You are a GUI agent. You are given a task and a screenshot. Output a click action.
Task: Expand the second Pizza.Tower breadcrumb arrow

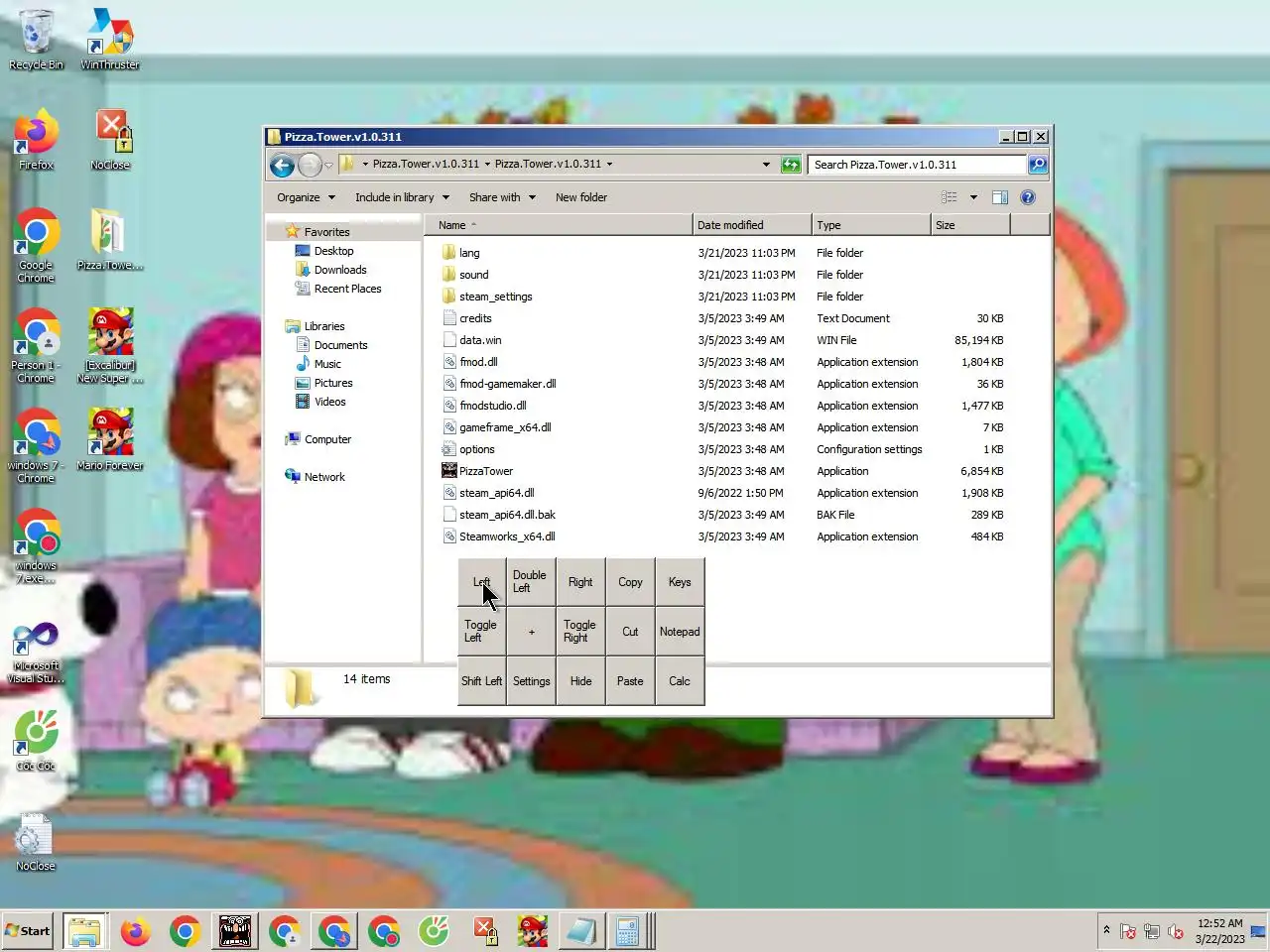[x=609, y=165]
